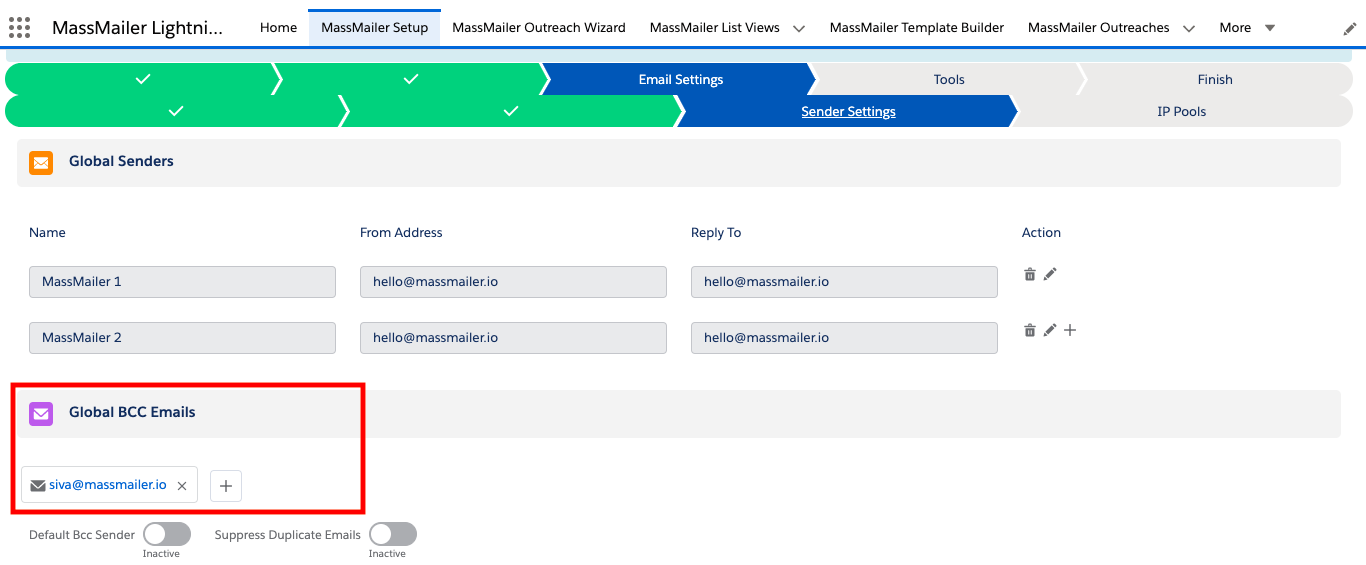This screenshot has height=565, width=1366.
Task: Click first completed checkmark sub-step in lower path
Action: pos(176,111)
